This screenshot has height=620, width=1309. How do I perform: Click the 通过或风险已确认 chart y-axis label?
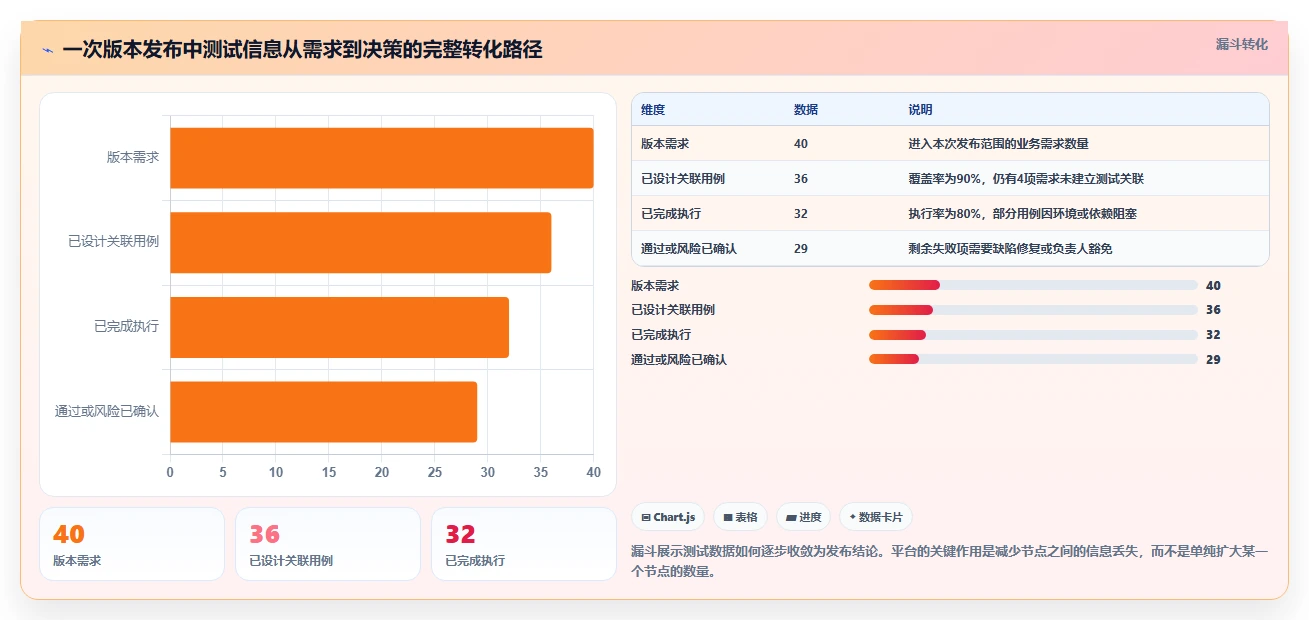point(107,411)
